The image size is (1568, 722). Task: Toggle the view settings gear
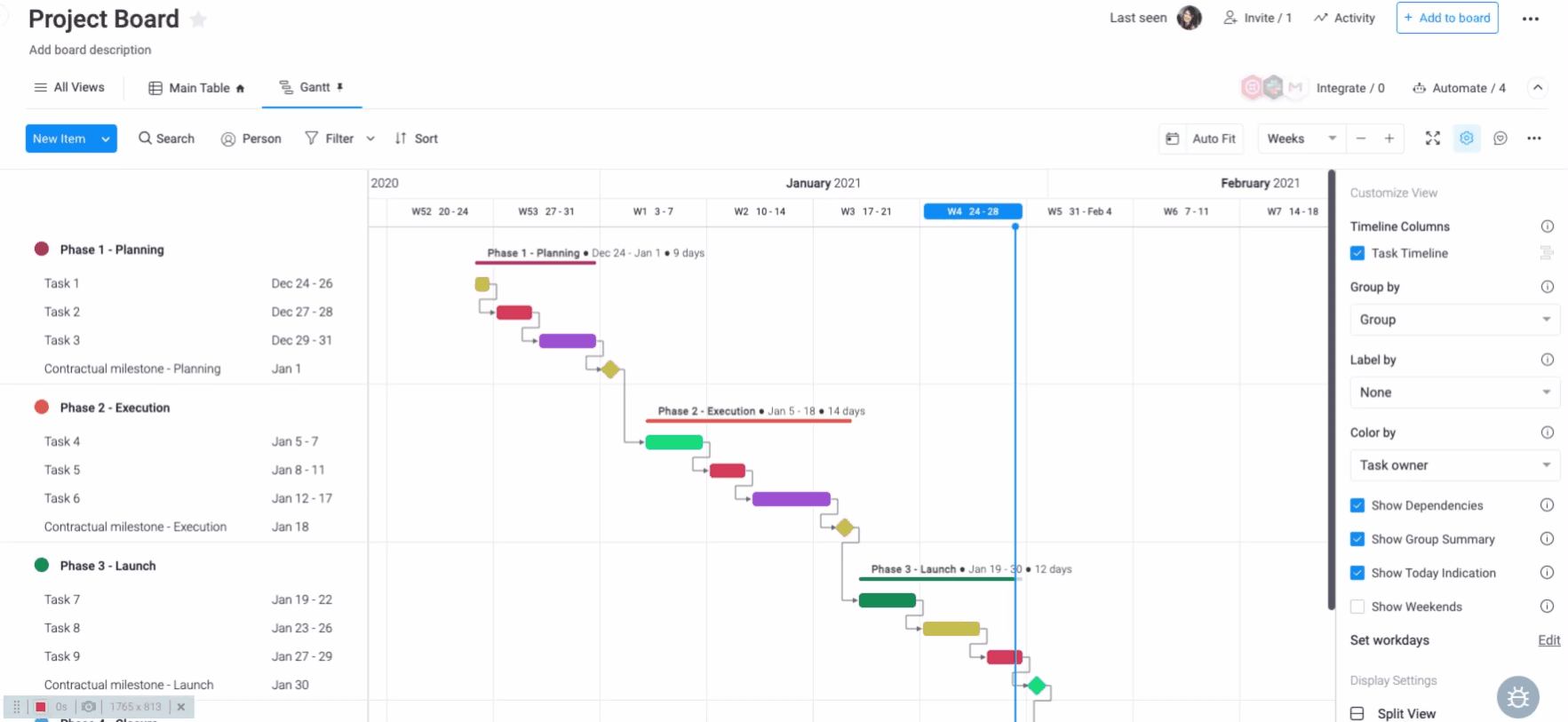tap(1467, 139)
